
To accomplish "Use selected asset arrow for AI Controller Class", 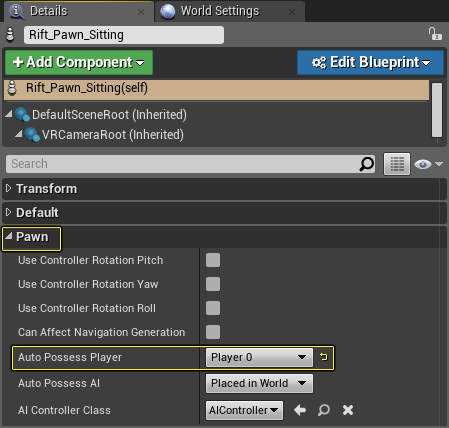I will [x=300, y=410].
